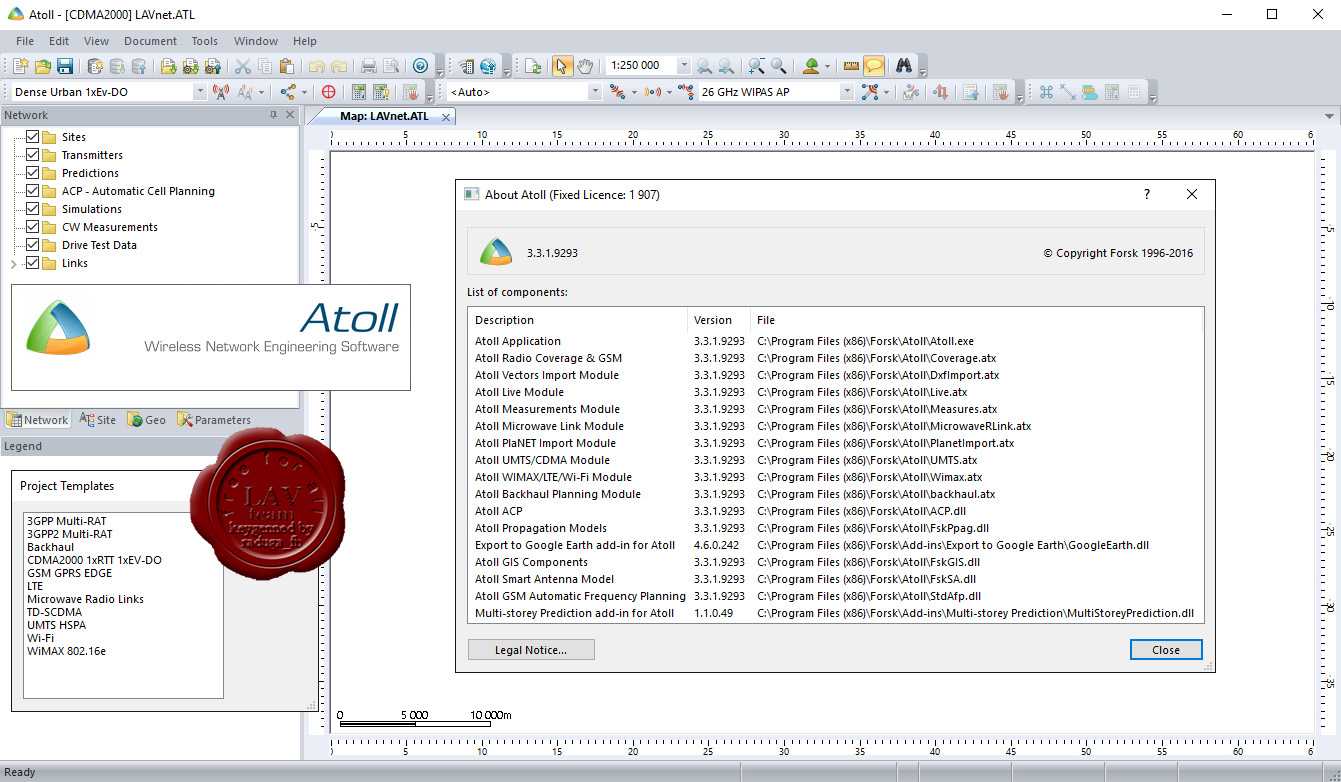Toggle the Links folder checkbox
This screenshot has width=1341, height=782.
point(33,263)
